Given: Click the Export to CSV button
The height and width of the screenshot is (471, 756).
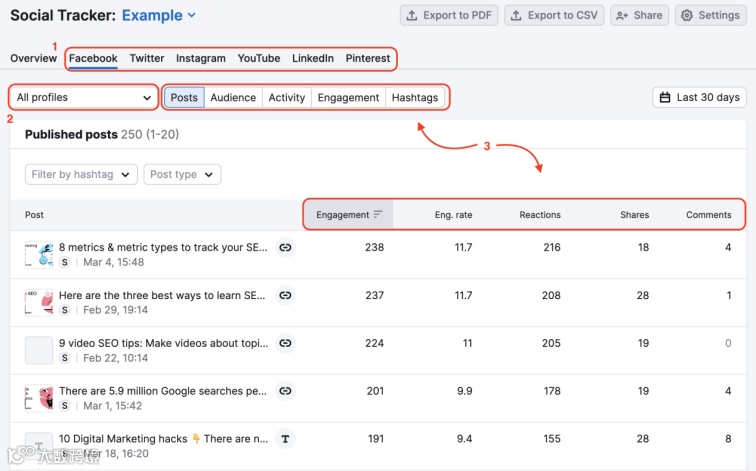Looking at the screenshot, I should 554,15.
